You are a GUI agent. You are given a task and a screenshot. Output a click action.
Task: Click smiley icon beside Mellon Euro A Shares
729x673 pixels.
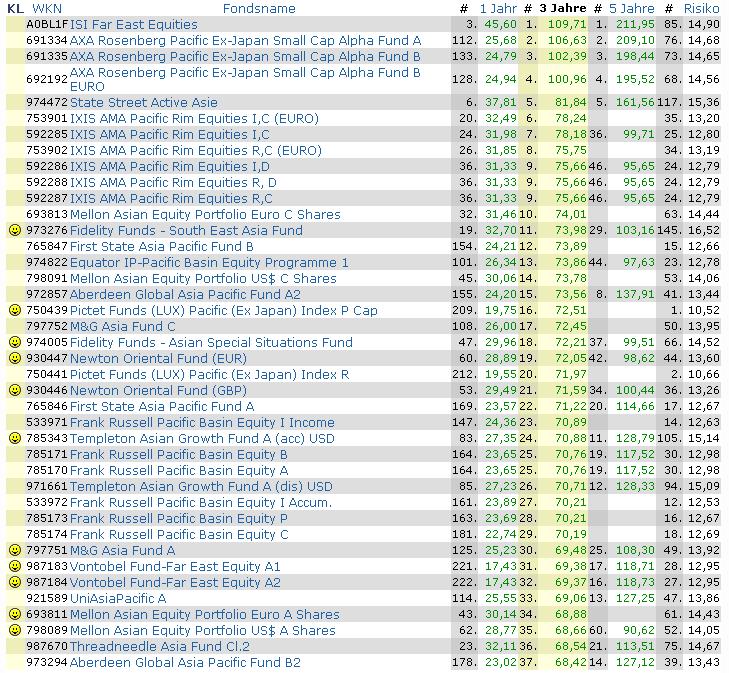[15, 614]
